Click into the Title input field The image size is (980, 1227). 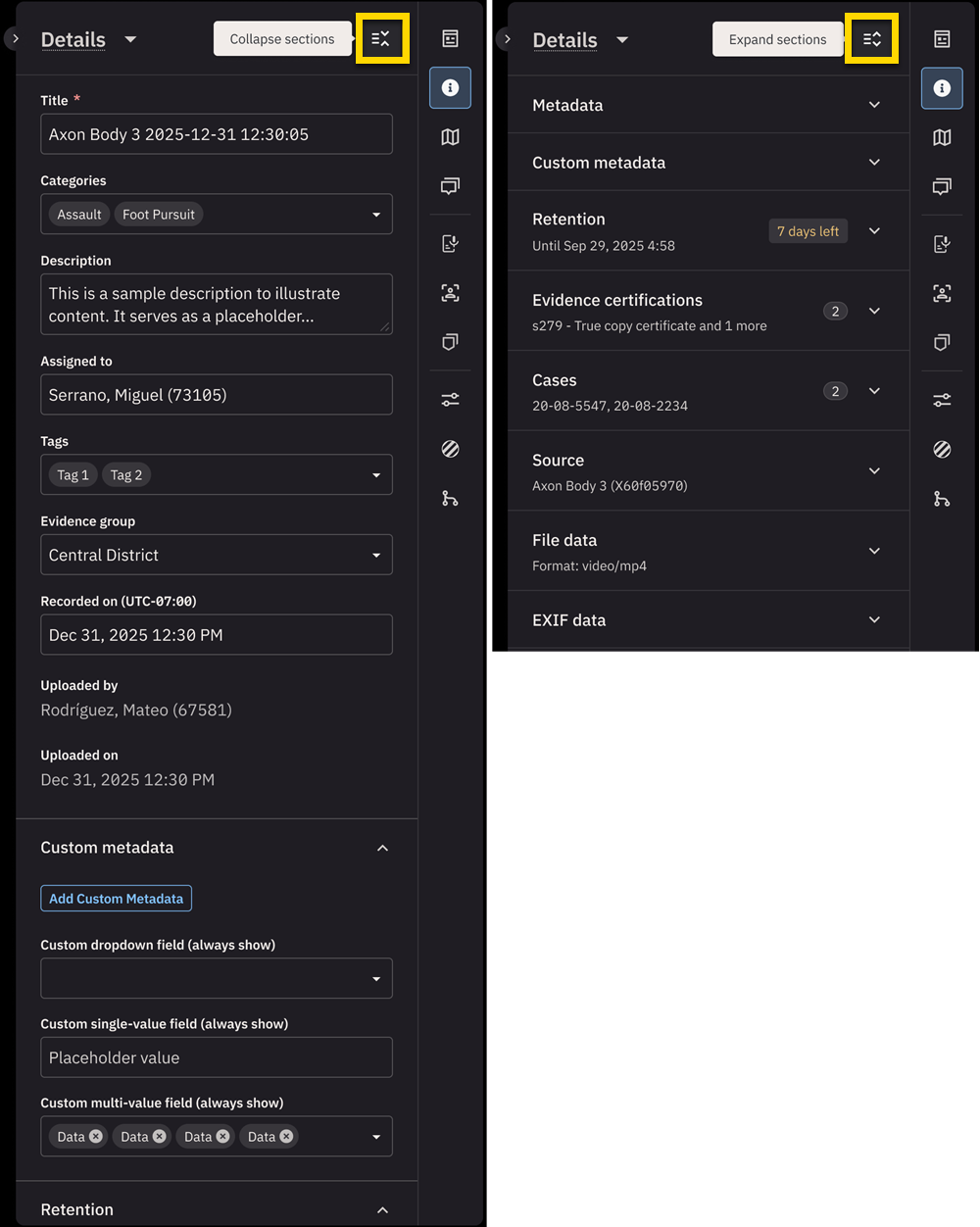[216, 134]
